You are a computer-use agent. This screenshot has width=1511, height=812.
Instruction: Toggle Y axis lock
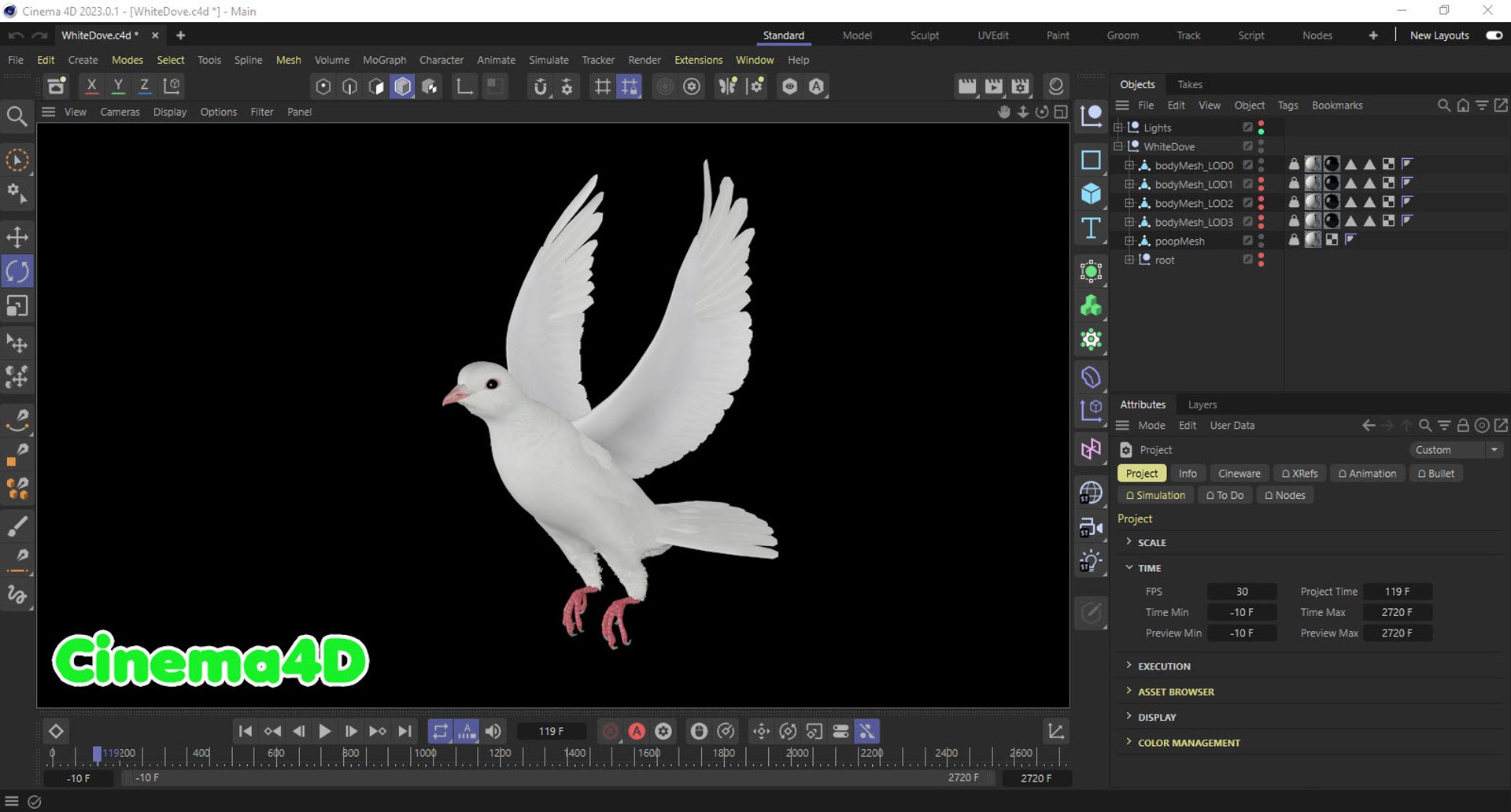pyautogui.click(x=118, y=86)
